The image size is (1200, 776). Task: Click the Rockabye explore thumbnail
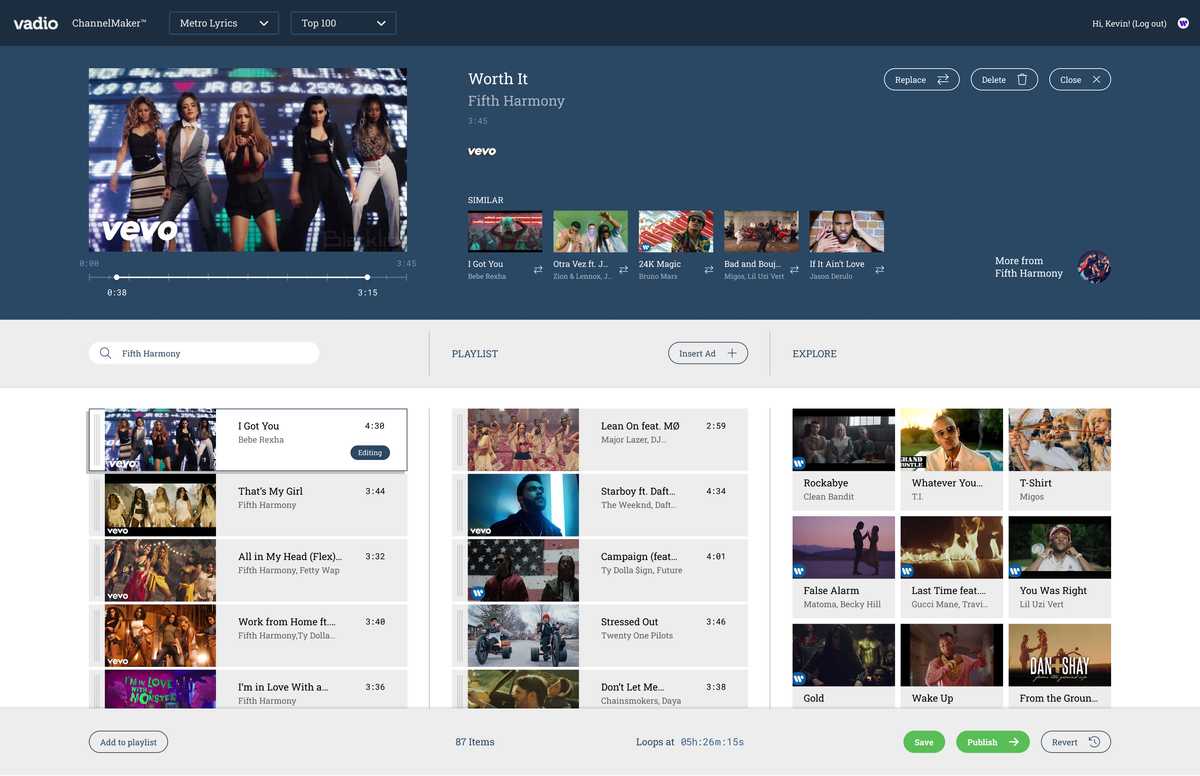[x=844, y=439]
